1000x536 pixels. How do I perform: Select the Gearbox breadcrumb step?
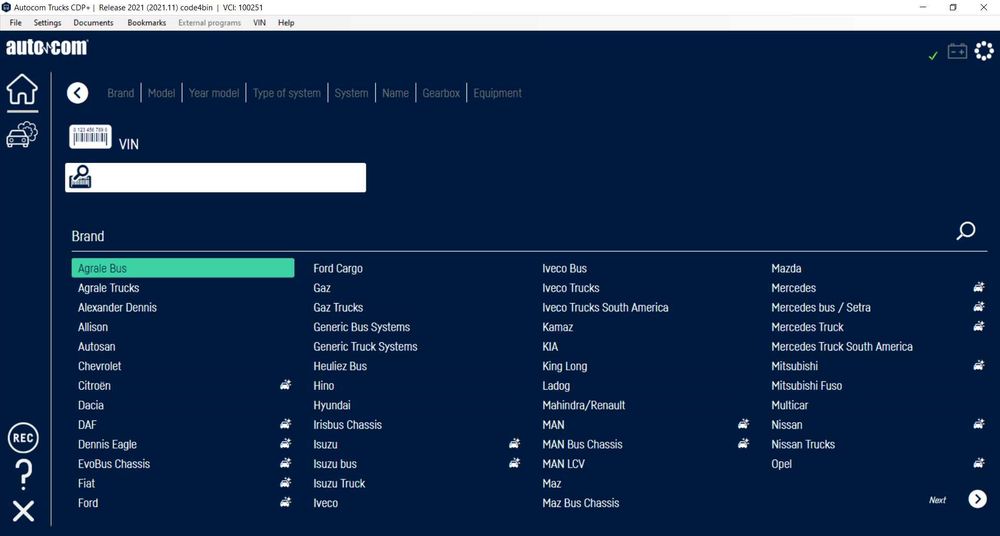point(441,93)
